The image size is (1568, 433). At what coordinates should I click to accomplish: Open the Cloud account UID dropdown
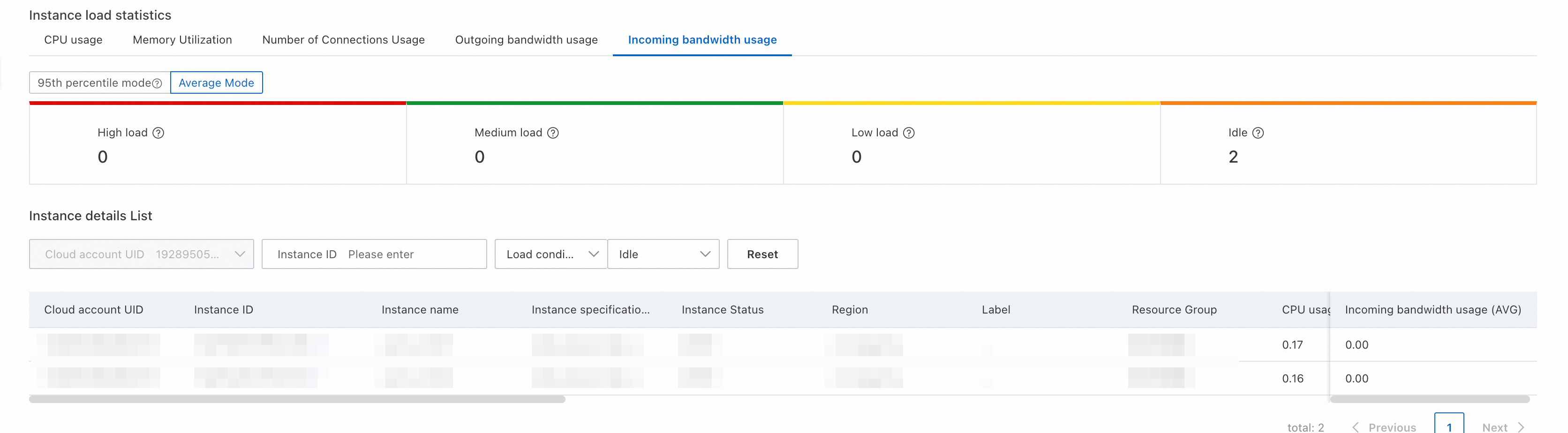pyautogui.click(x=141, y=254)
